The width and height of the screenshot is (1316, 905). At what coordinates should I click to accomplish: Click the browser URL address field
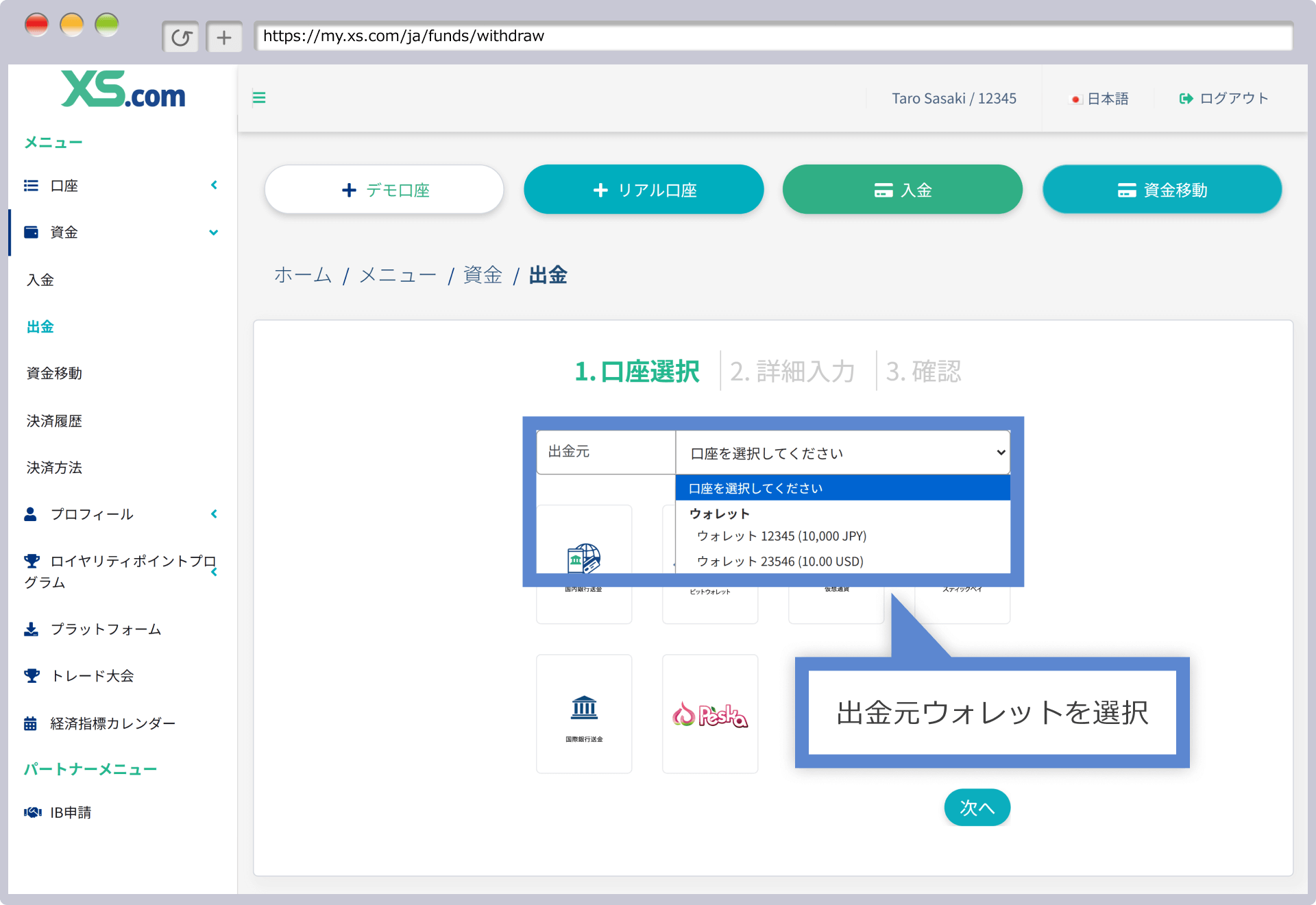click(773, 36)
